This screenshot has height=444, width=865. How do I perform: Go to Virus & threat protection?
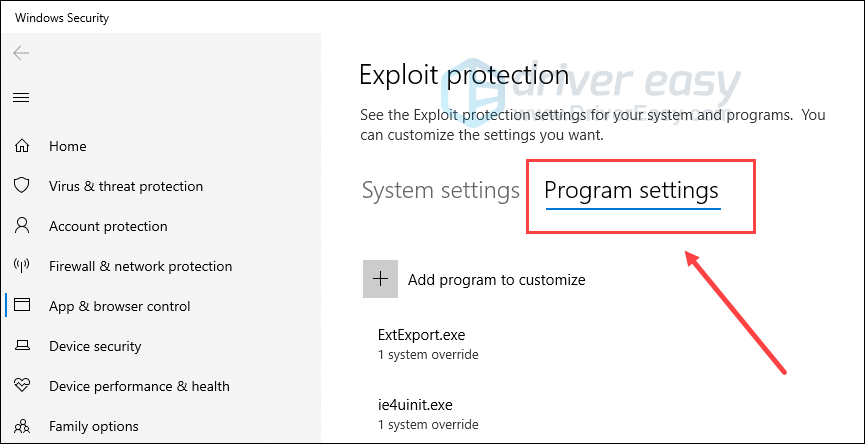(x=126, y=186)
